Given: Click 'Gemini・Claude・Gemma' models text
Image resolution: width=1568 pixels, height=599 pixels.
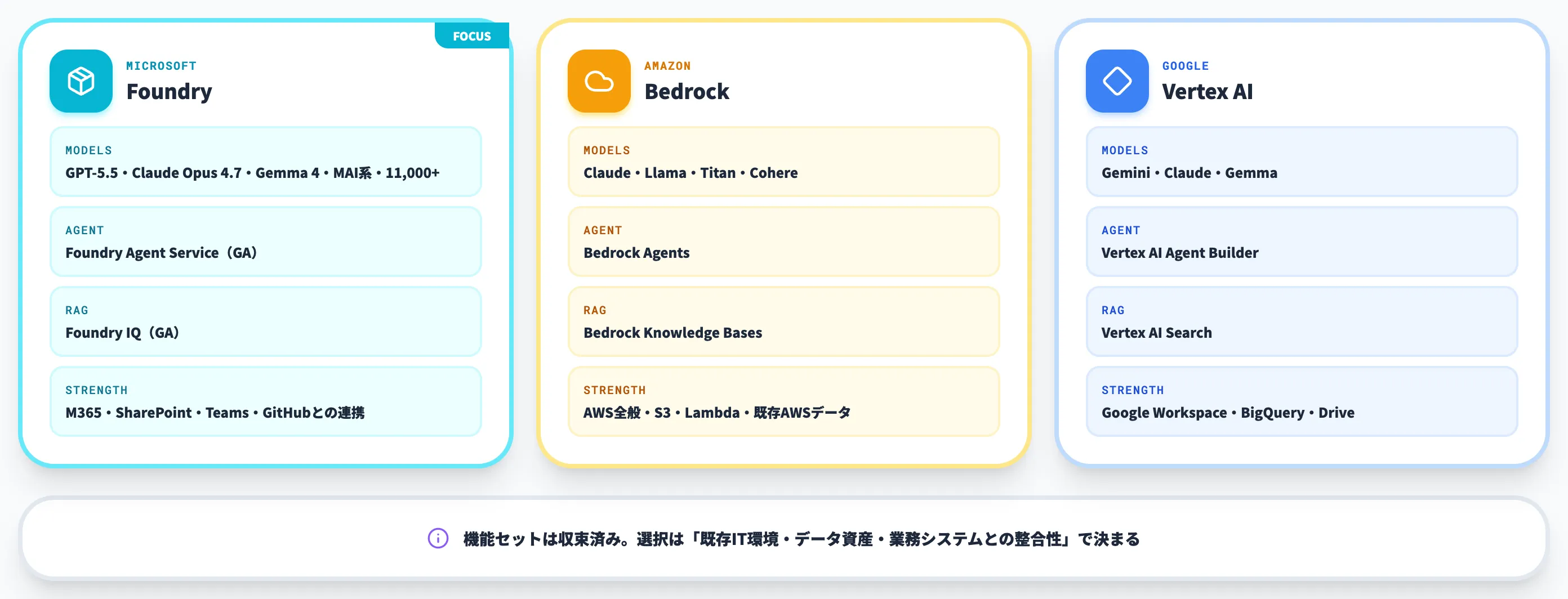Looking at the screenshot, I should 1189,173.
